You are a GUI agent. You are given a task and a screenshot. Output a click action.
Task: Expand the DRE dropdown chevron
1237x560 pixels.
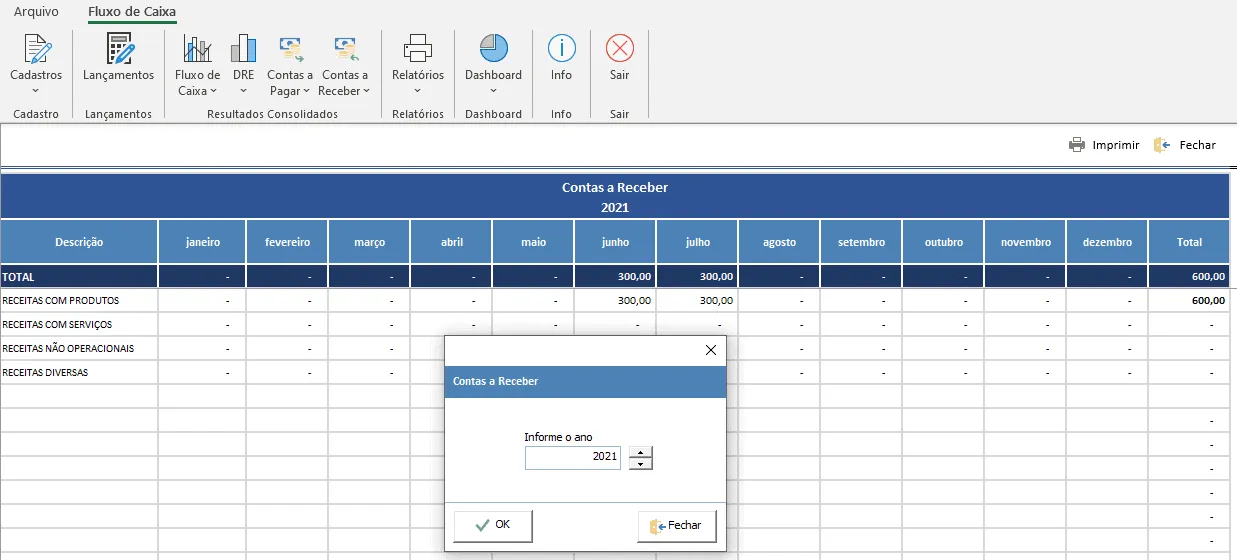coord(243,91)
